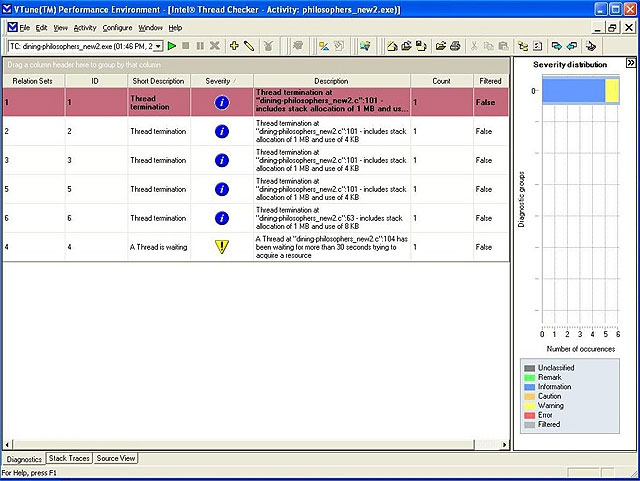This screenshot has width=640, height=481.
Task: Click the Error red legend swatch
Action: coord(529,415)
